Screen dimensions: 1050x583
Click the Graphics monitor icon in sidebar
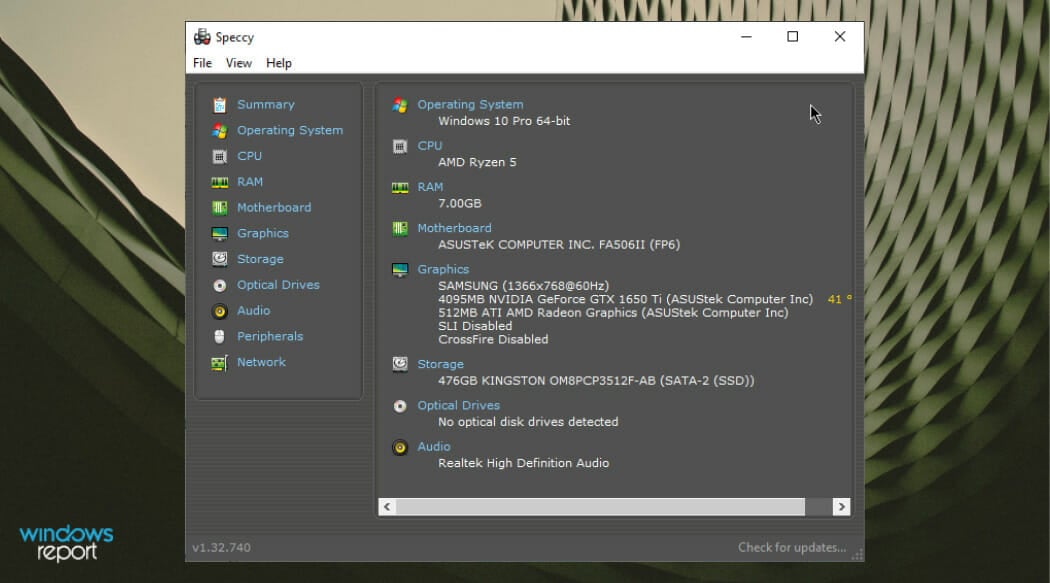219,234
